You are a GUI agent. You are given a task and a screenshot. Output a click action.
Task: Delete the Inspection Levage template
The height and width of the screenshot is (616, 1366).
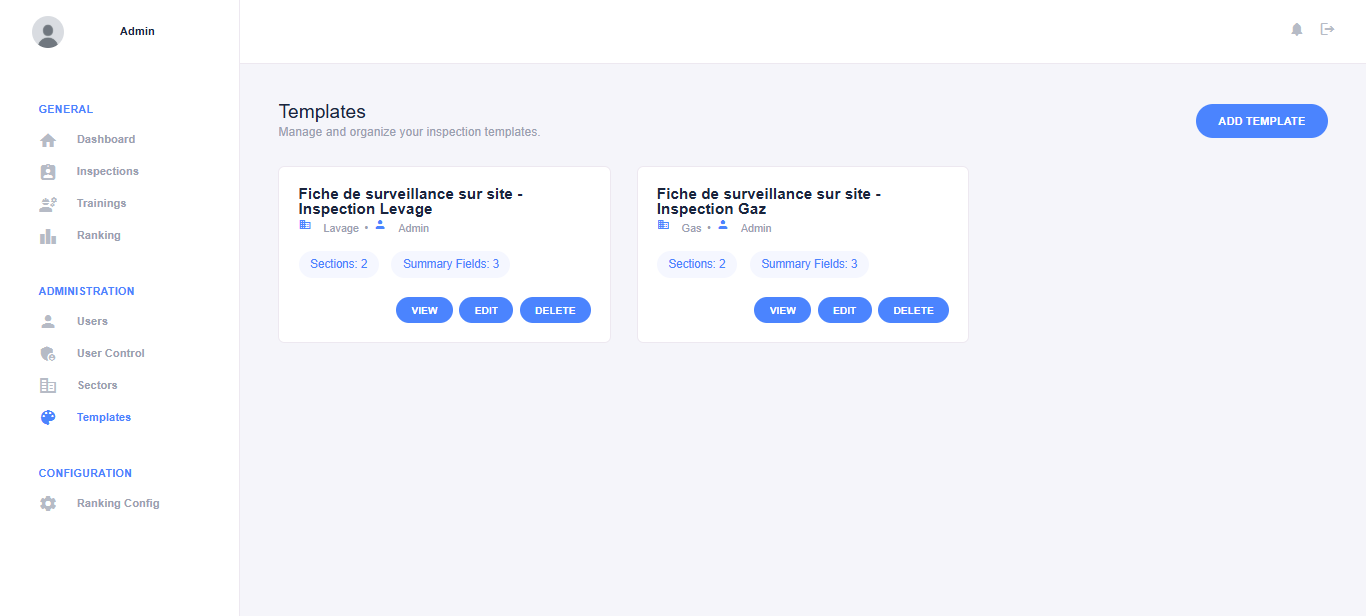coord(555,311)
